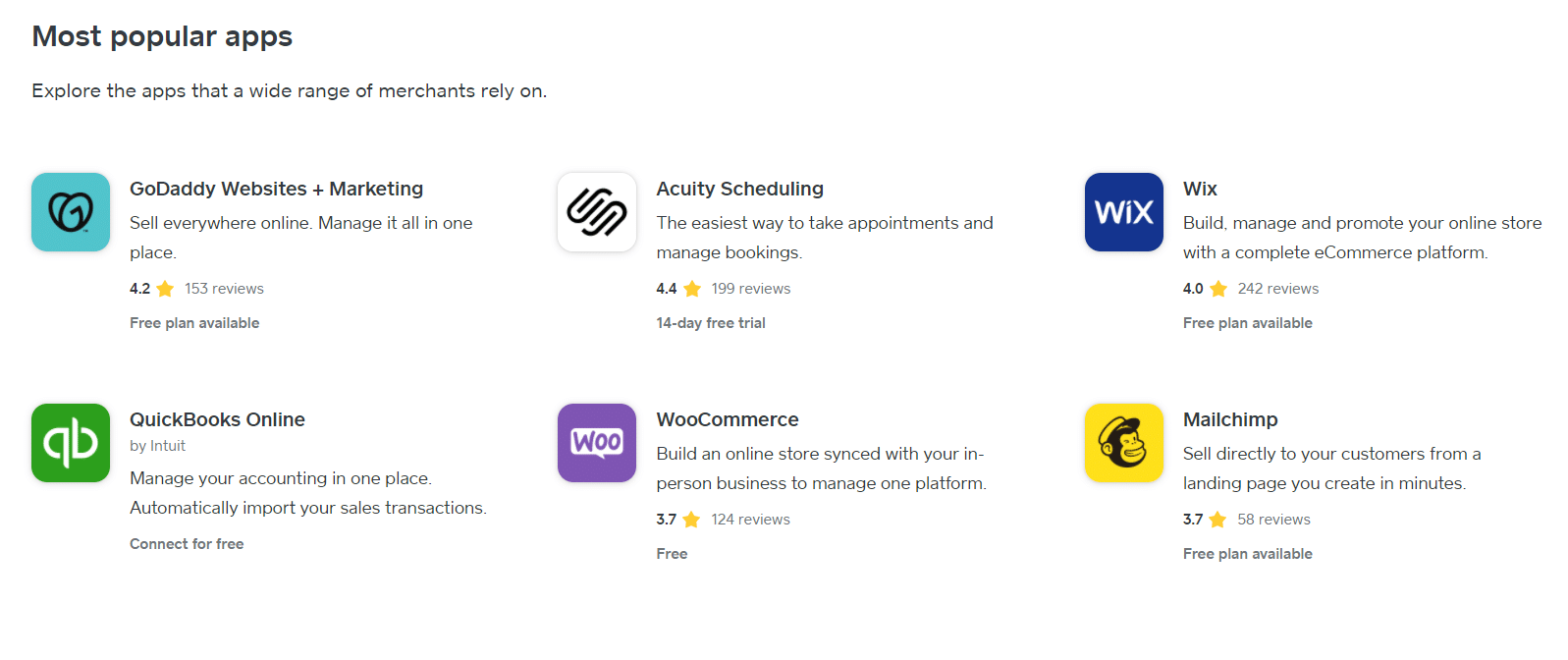Click the 58 reviews for Mailchimp
The height and width of the screenshot is (660, 1568).
click(x=1273, y=520)
